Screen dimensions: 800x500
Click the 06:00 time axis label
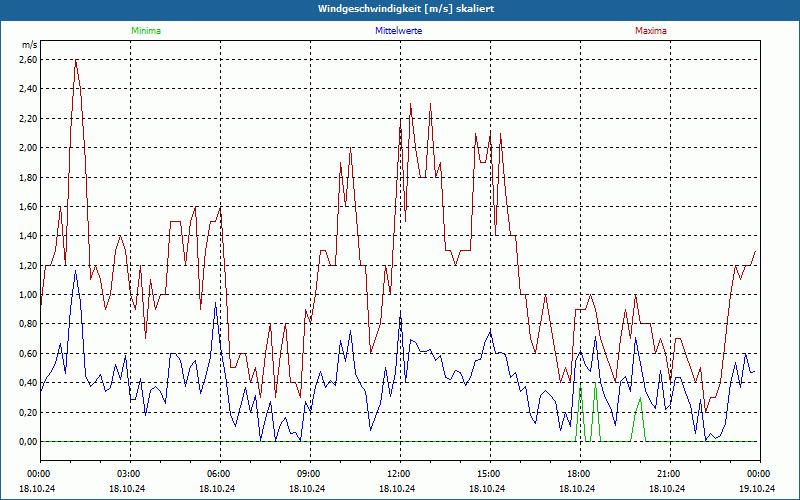pyautogui.click(x=220, y=474)
